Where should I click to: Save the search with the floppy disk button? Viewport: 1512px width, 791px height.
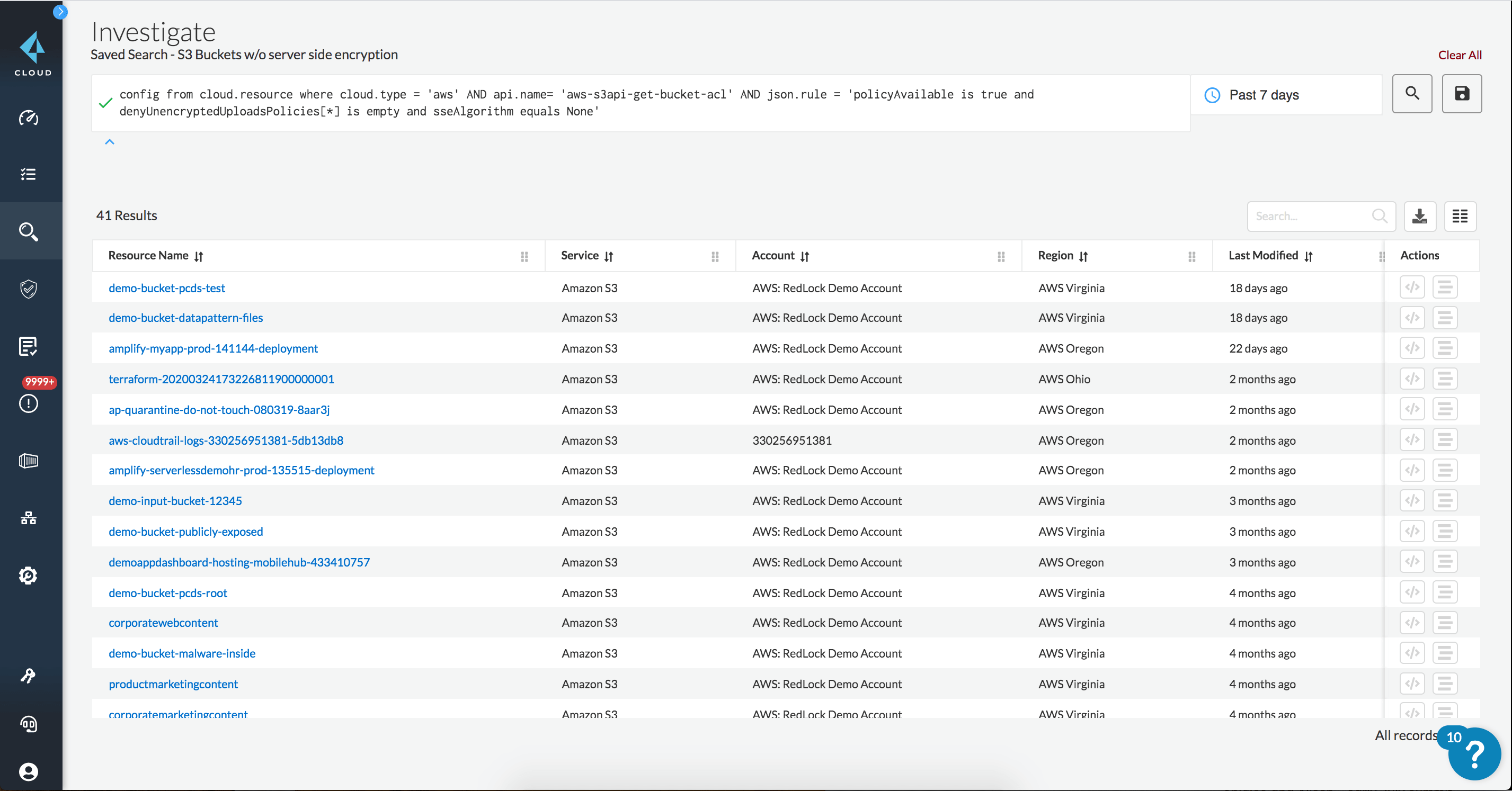click(x=1461, y=94)
